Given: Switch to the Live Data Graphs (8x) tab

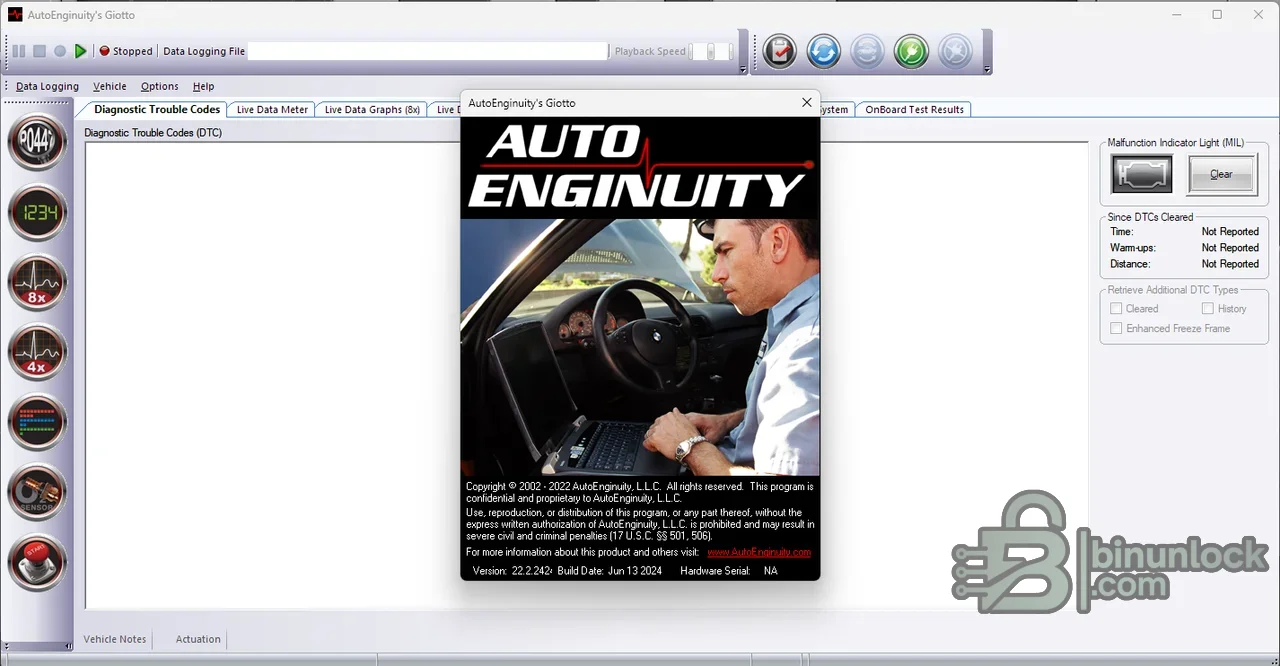Looking at the screenshot, I should (372, 109).
